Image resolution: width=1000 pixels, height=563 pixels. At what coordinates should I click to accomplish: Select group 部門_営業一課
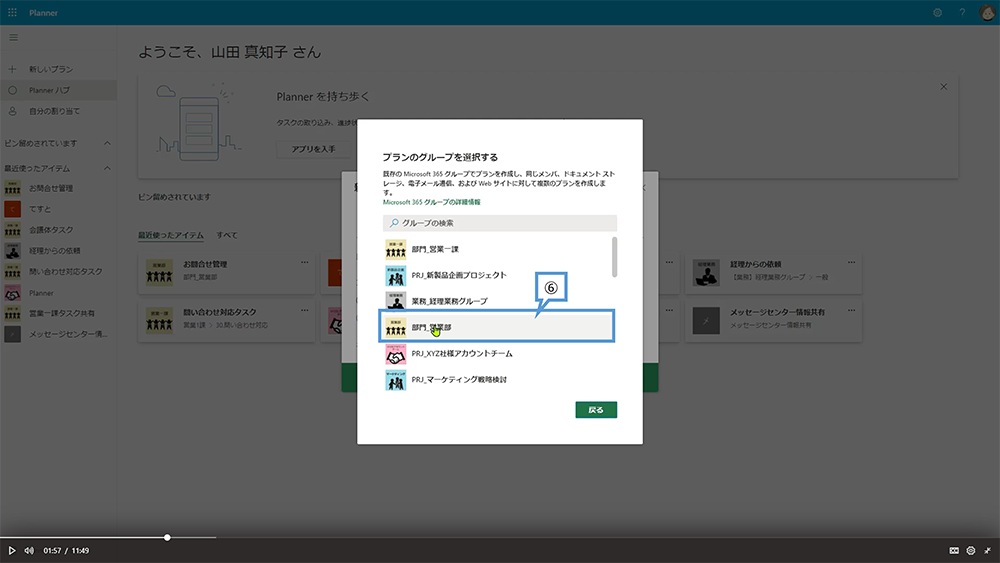tap(497, 249)
